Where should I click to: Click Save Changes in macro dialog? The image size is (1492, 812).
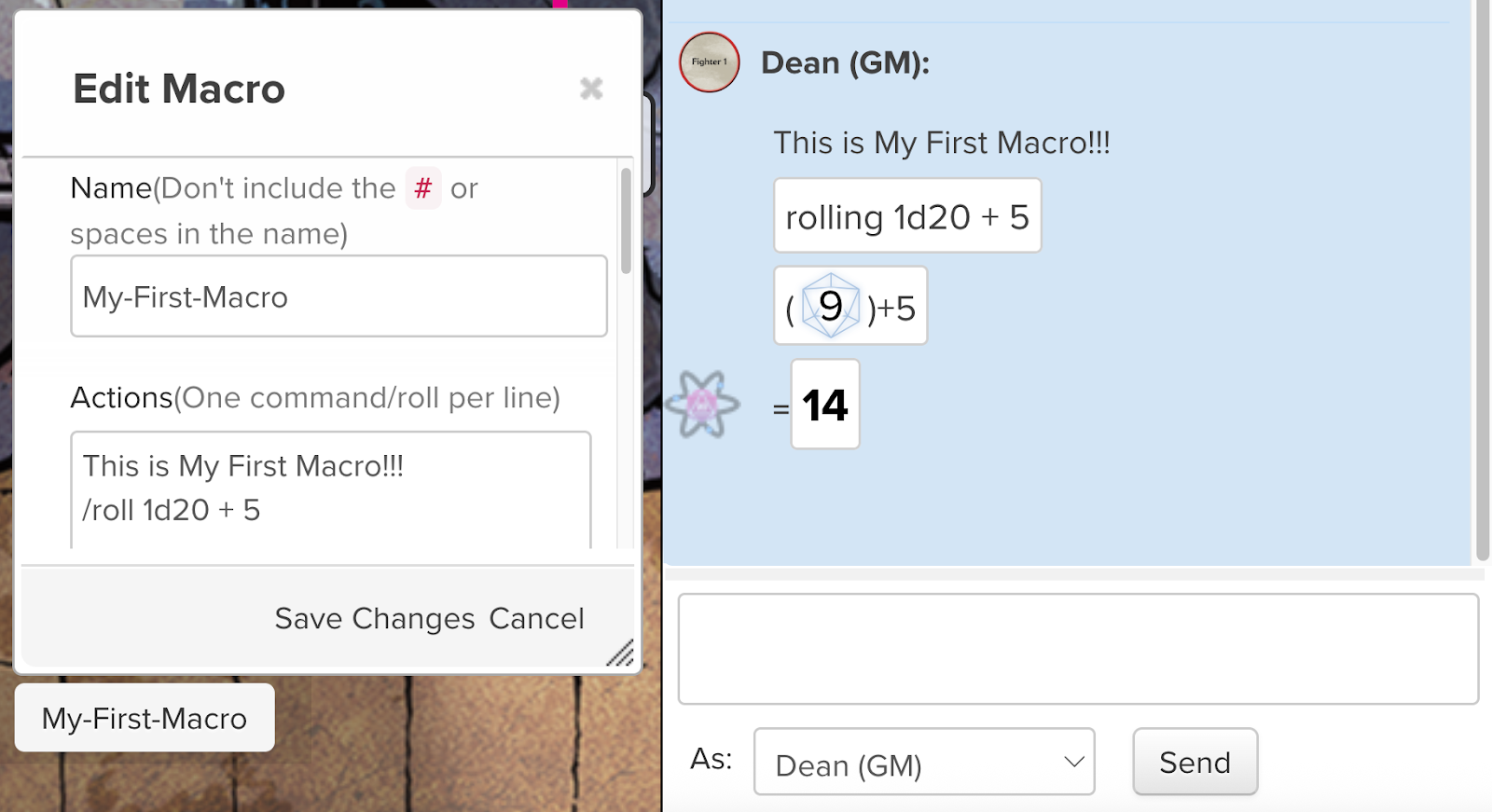click(375, 619)
